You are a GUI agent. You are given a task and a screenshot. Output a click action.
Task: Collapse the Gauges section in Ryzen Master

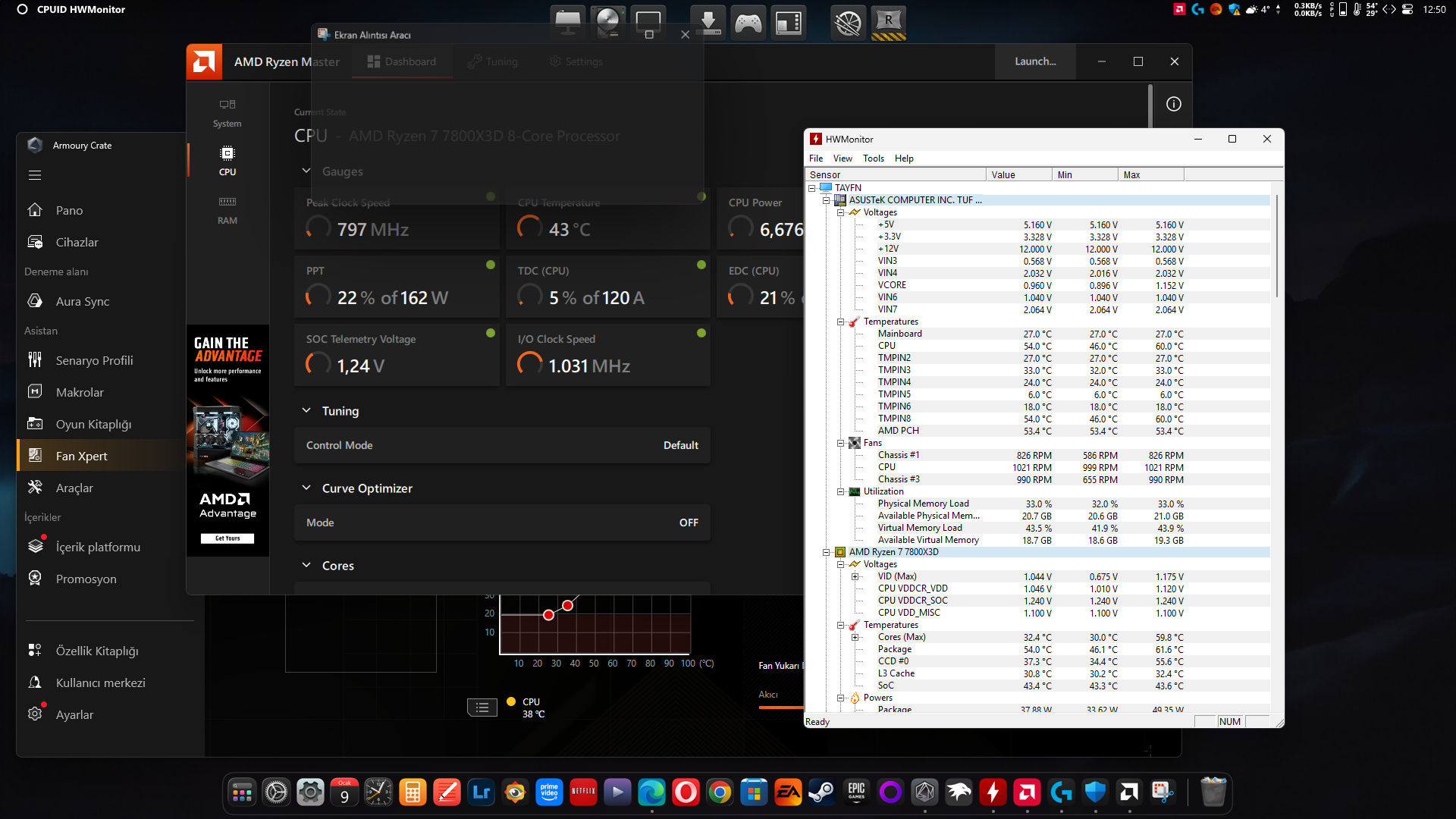point(306,171)
